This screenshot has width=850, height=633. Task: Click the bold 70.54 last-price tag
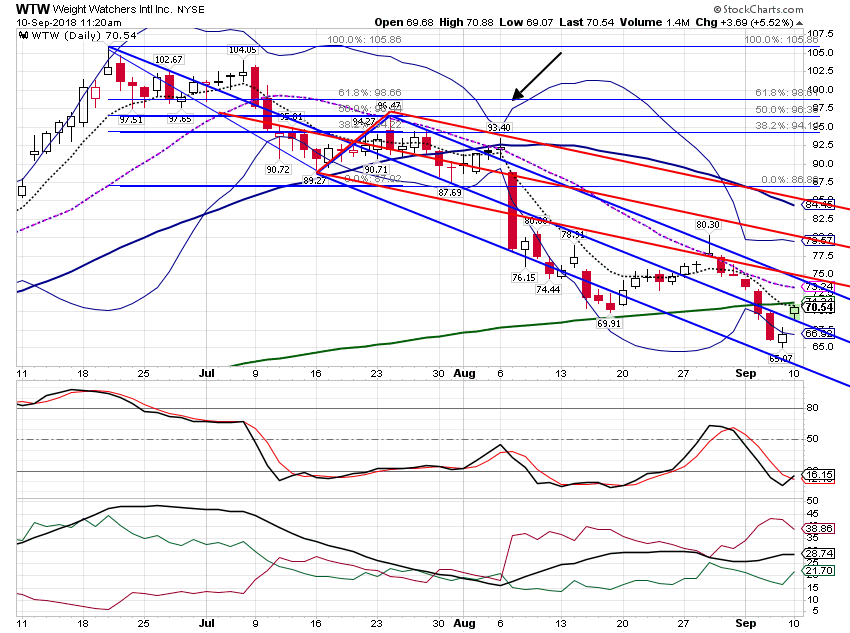coord(819,307)
